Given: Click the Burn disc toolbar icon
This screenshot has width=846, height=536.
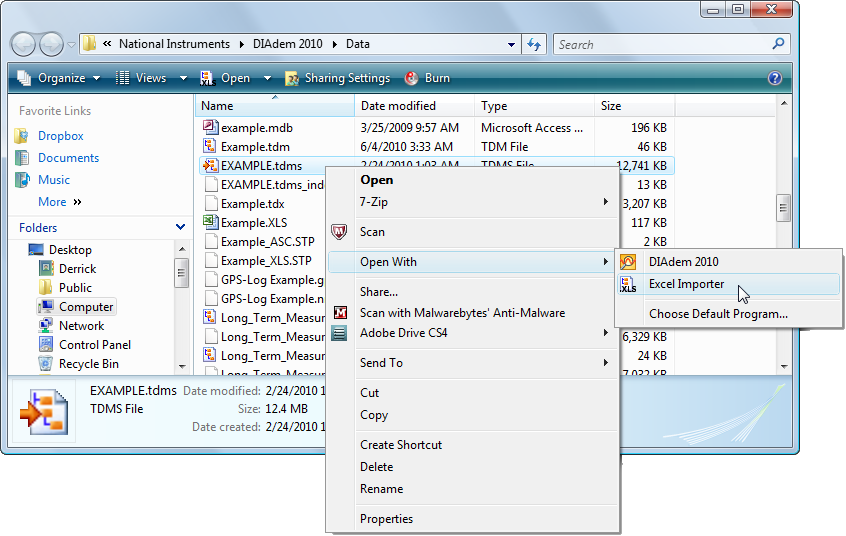Looking at the screenshot, I should (411, 78).
